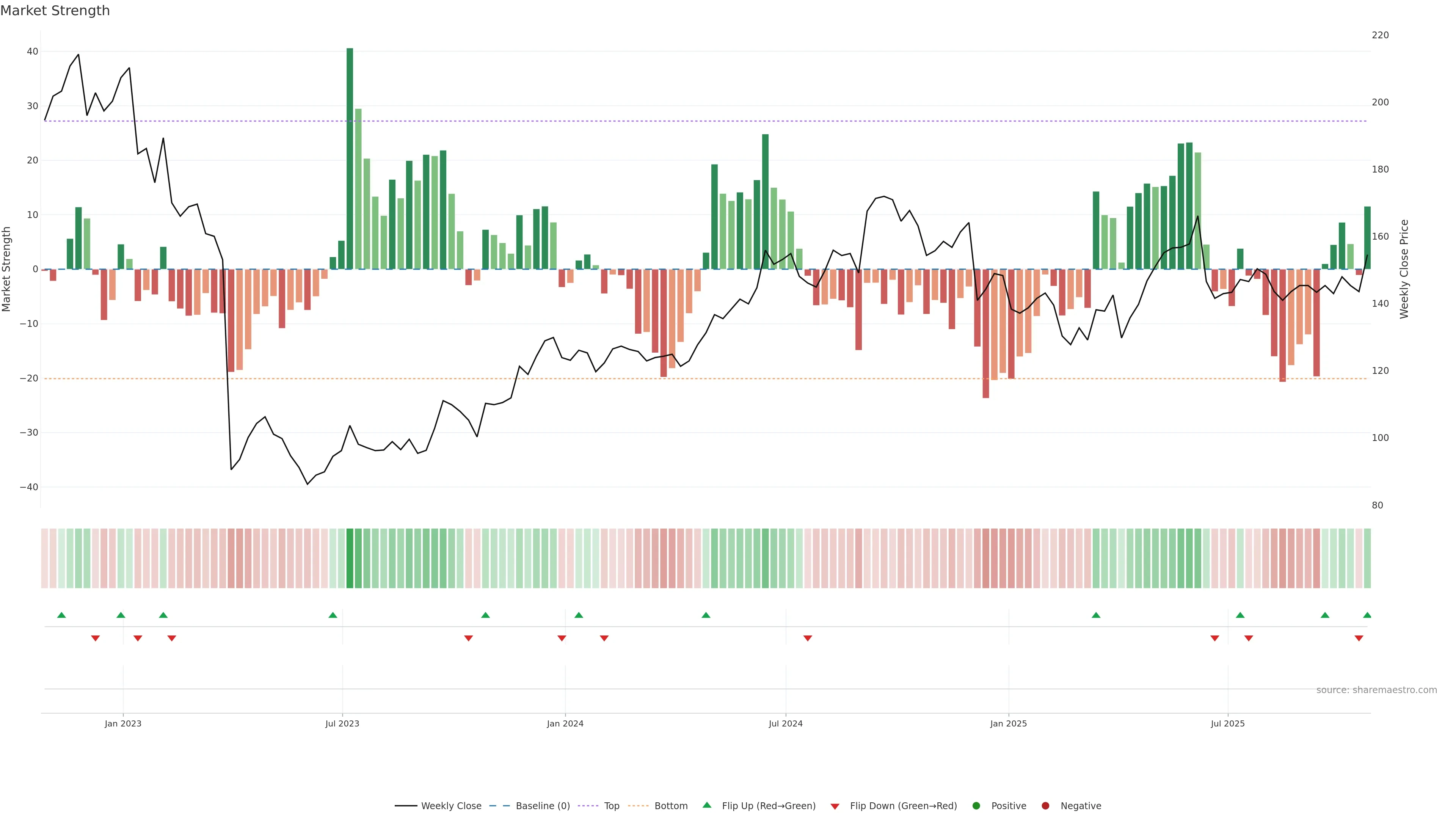Viewport: 1456px width, 819px height.
Task: Click the flip-up marker just before Jul 2023
Action: tap(333, 615)
